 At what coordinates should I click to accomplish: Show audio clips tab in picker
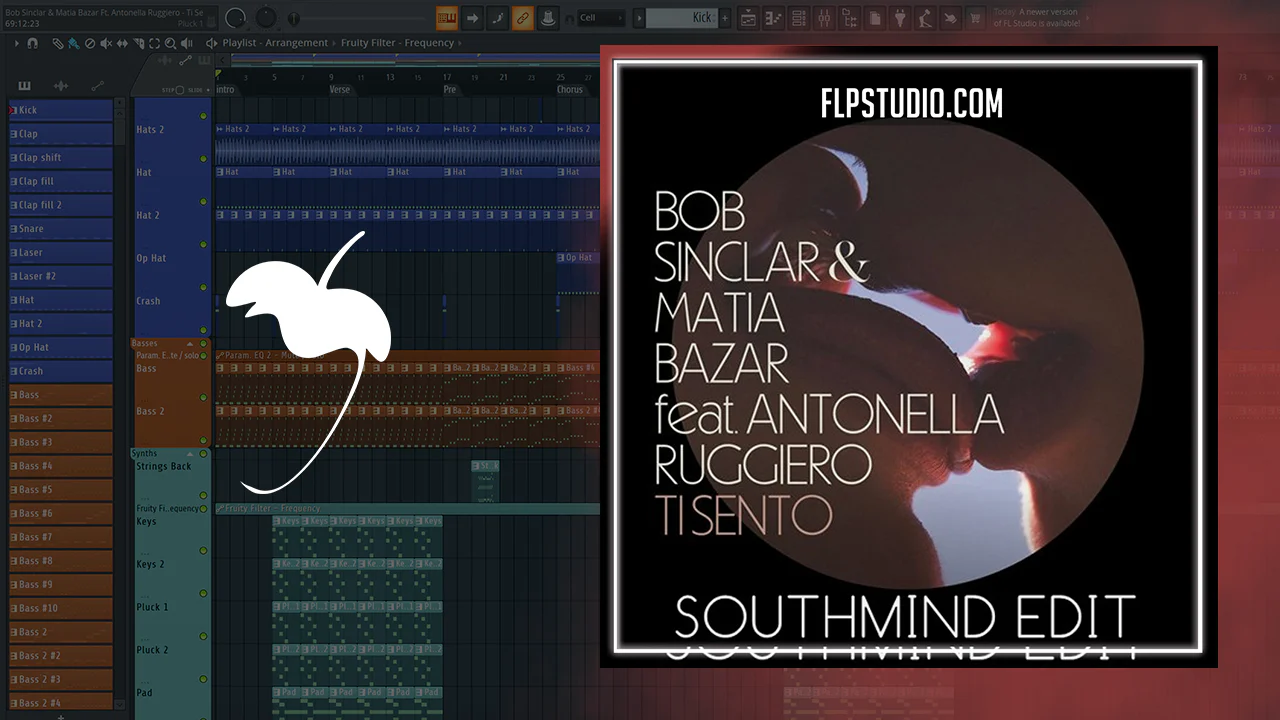[61, 86]
